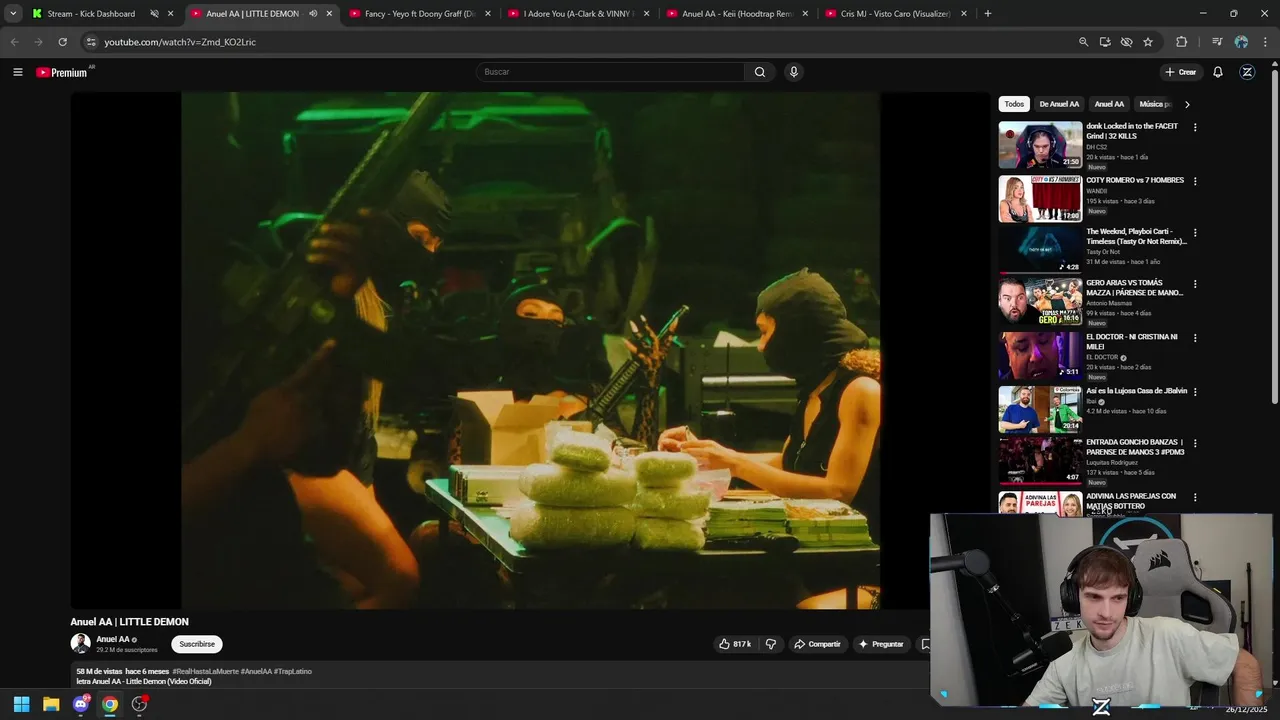
Task: Open Chrome extensions puzzle icon
Action: point(1182,42)
